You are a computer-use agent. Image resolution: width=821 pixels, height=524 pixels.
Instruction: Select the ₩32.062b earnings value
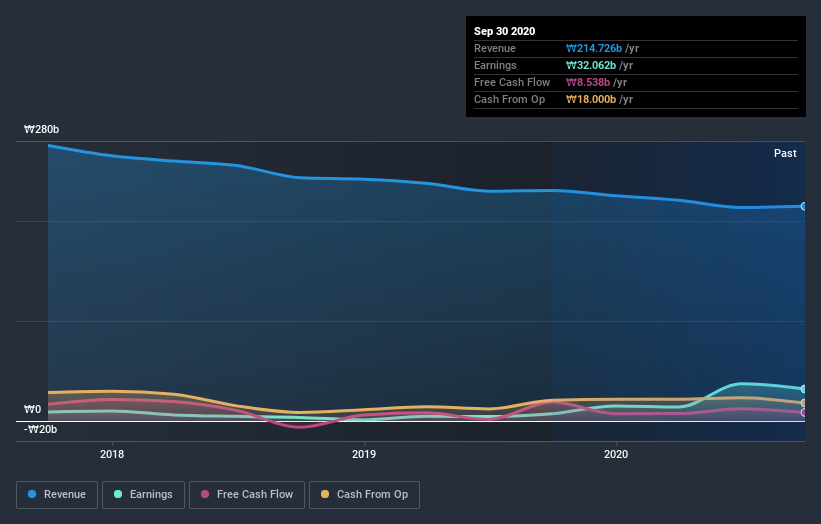point(591,65)
